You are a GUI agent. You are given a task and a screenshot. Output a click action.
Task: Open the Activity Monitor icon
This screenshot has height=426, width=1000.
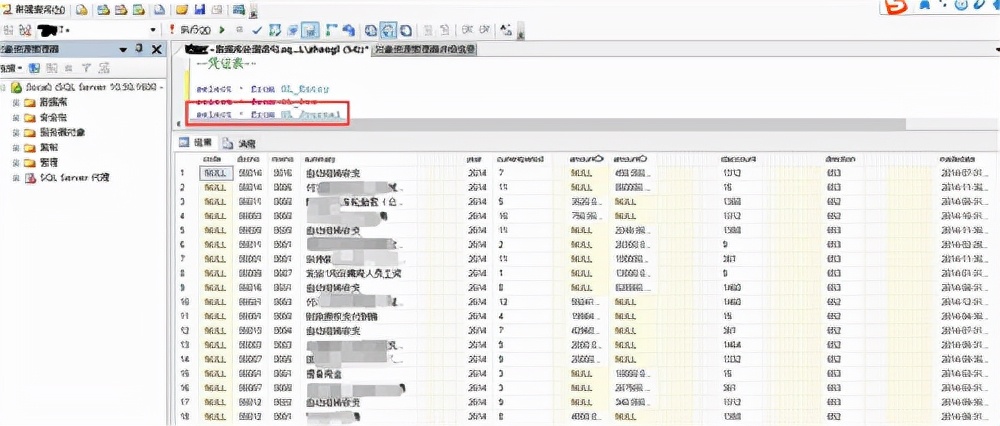click(x=239, y=10)
